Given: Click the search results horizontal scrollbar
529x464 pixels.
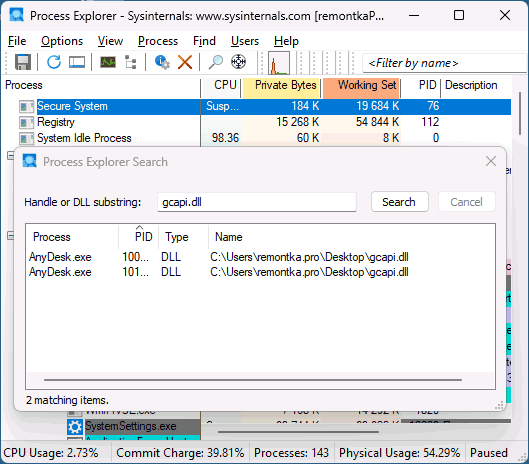Looking at the screenshot, I should [253, 380].
